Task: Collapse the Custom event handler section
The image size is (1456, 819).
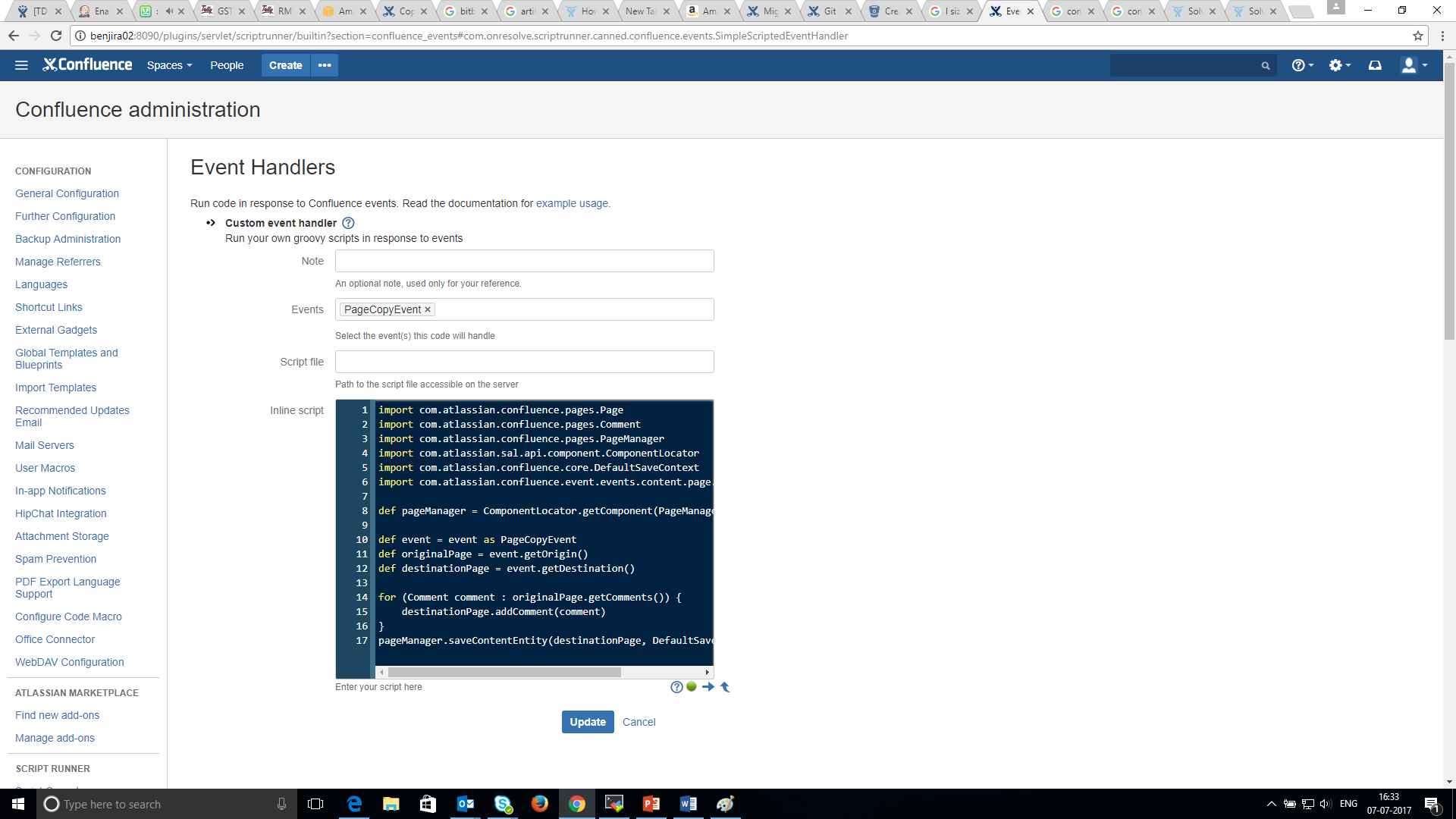Action: [211, 223]
